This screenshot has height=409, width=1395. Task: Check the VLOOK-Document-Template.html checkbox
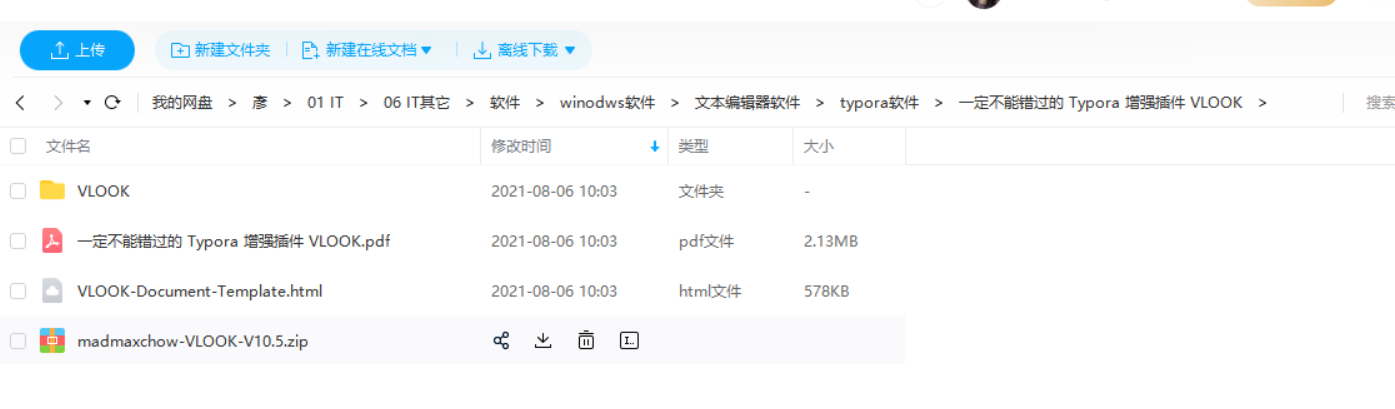tap(18, 291)
